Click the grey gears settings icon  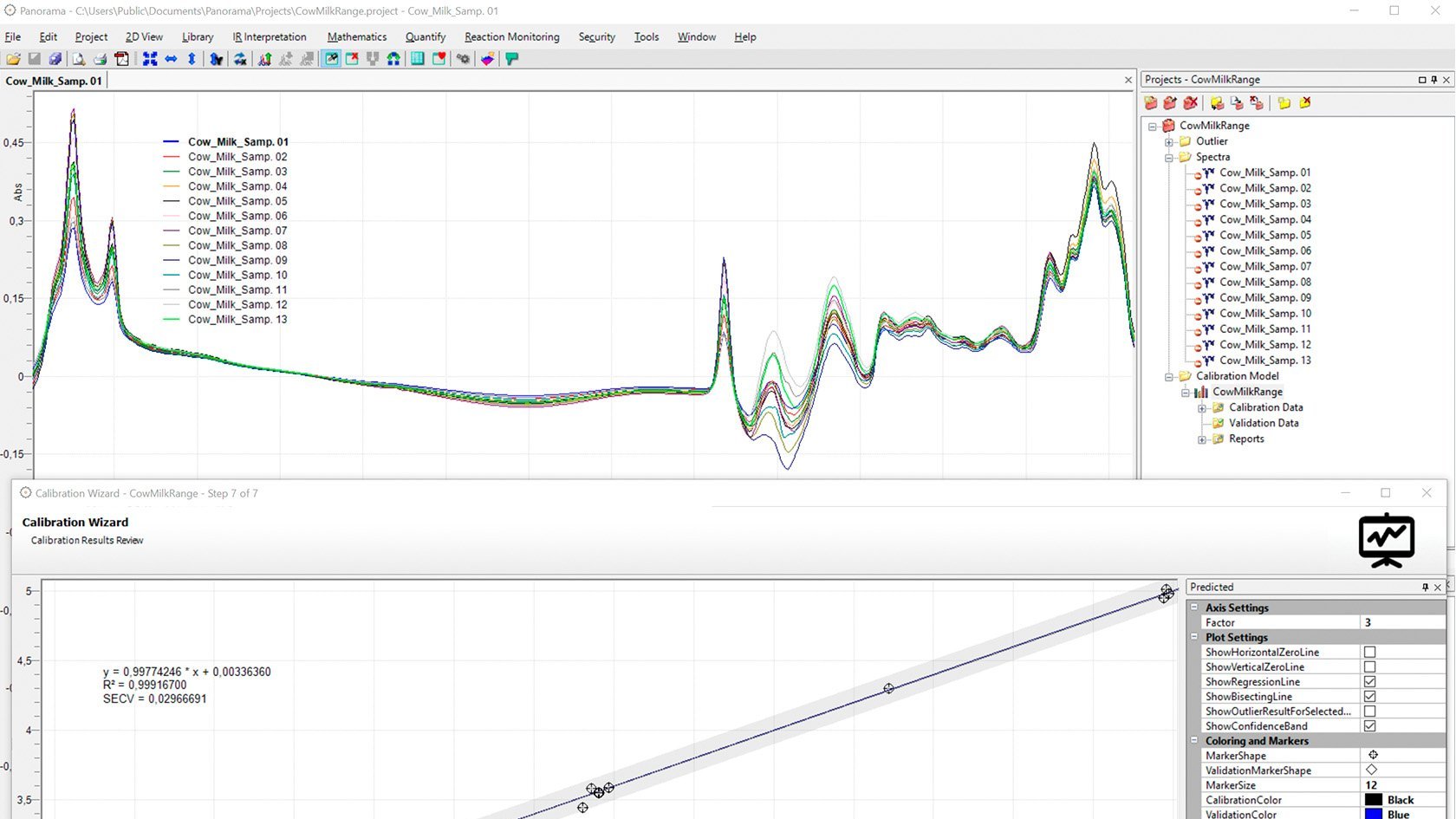tap(463, 59)
